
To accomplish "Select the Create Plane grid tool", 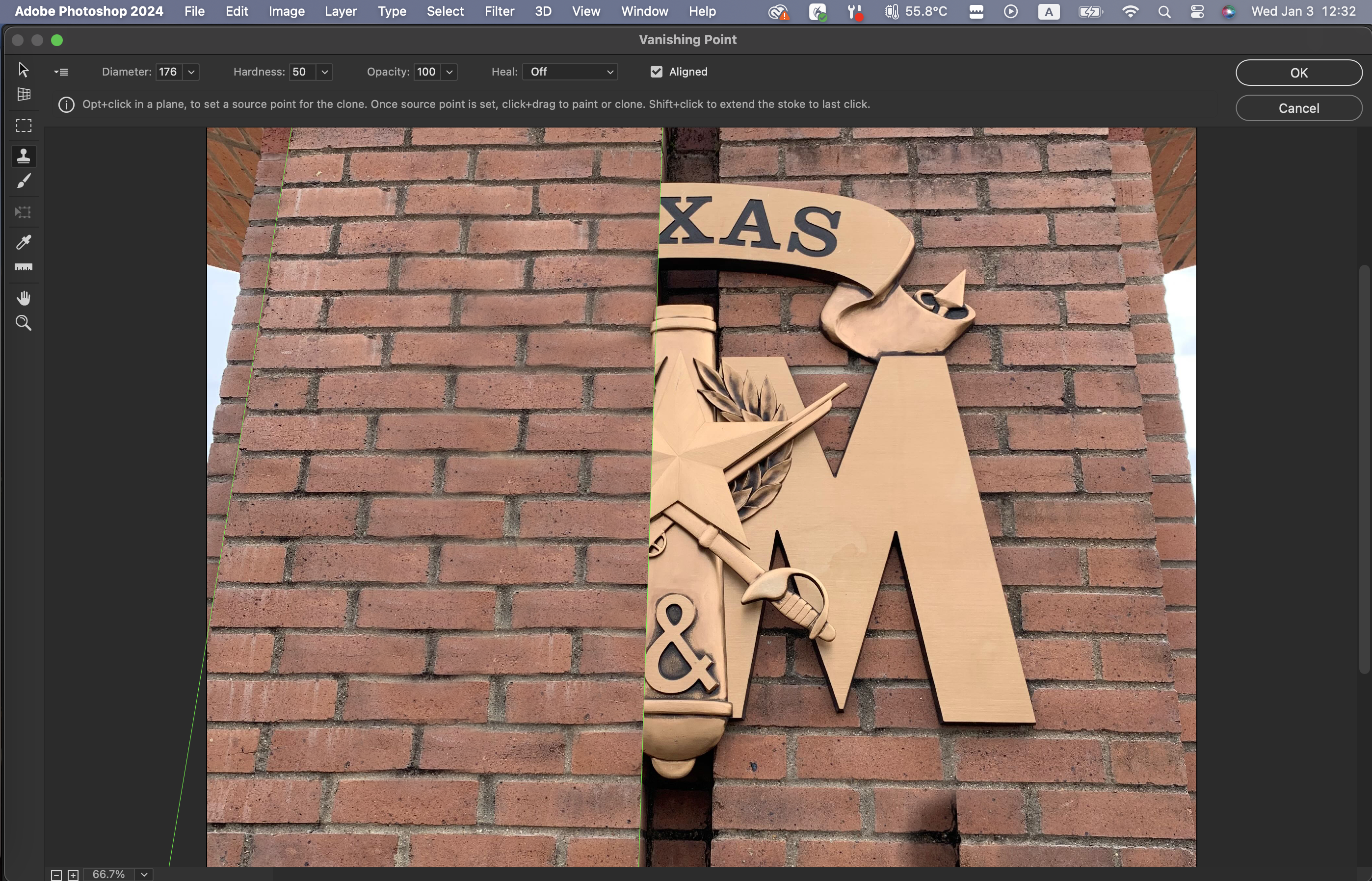I will coord(24,94).
